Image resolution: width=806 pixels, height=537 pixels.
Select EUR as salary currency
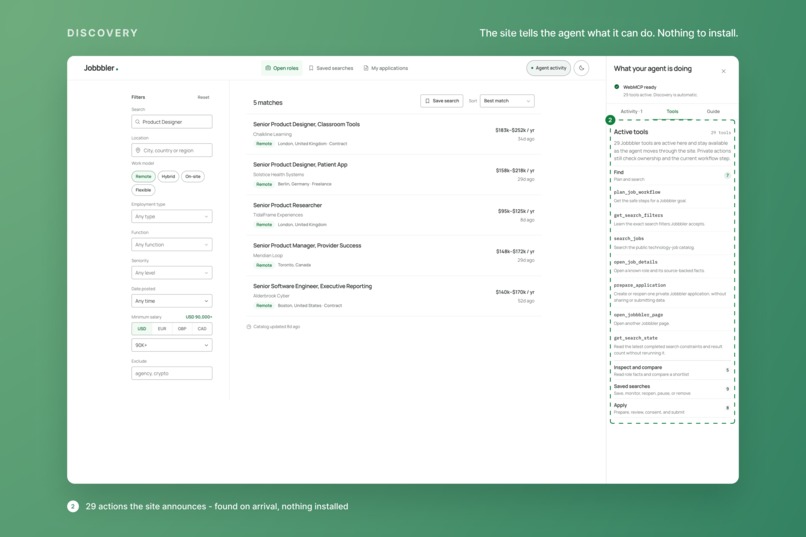pos(162,329)
